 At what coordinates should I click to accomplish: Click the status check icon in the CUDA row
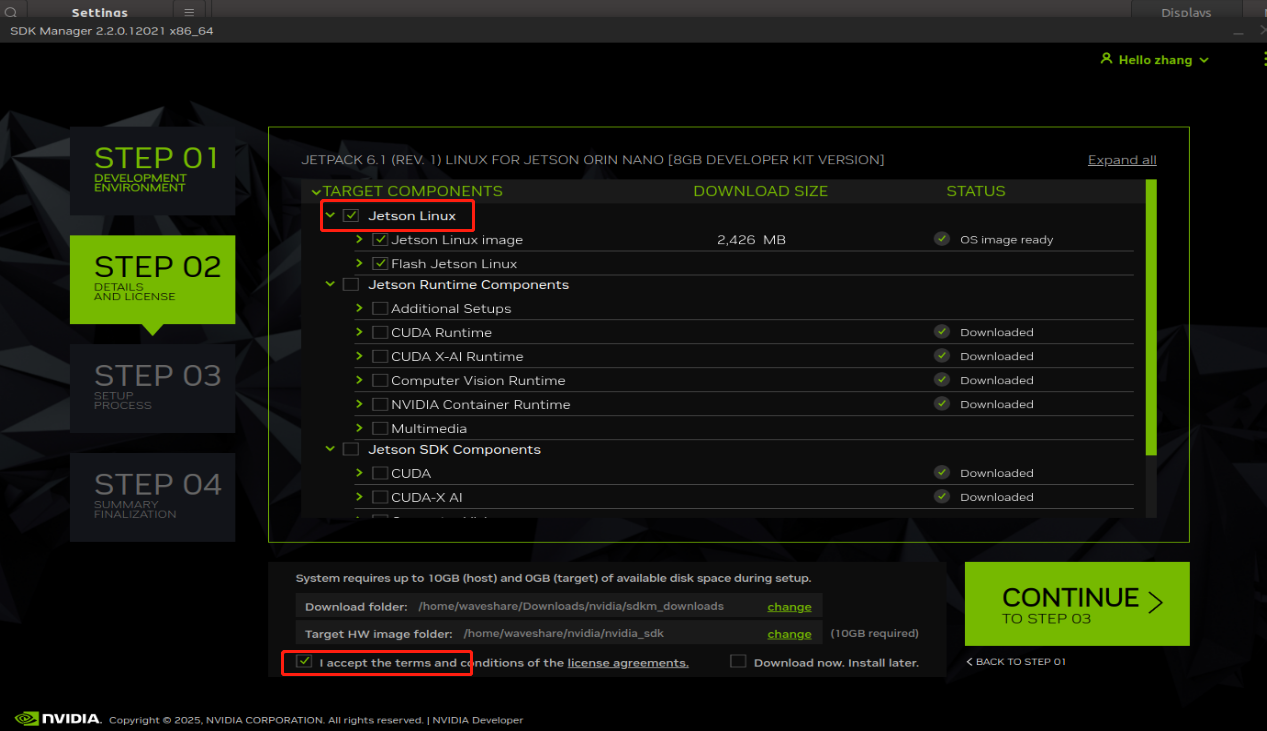(942, 473)
